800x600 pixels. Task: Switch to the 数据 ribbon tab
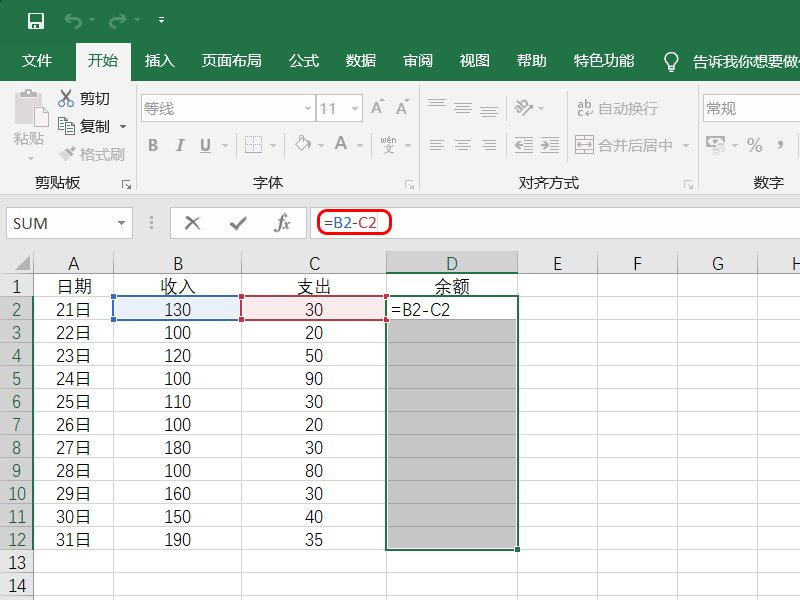[x=361, y=60]
